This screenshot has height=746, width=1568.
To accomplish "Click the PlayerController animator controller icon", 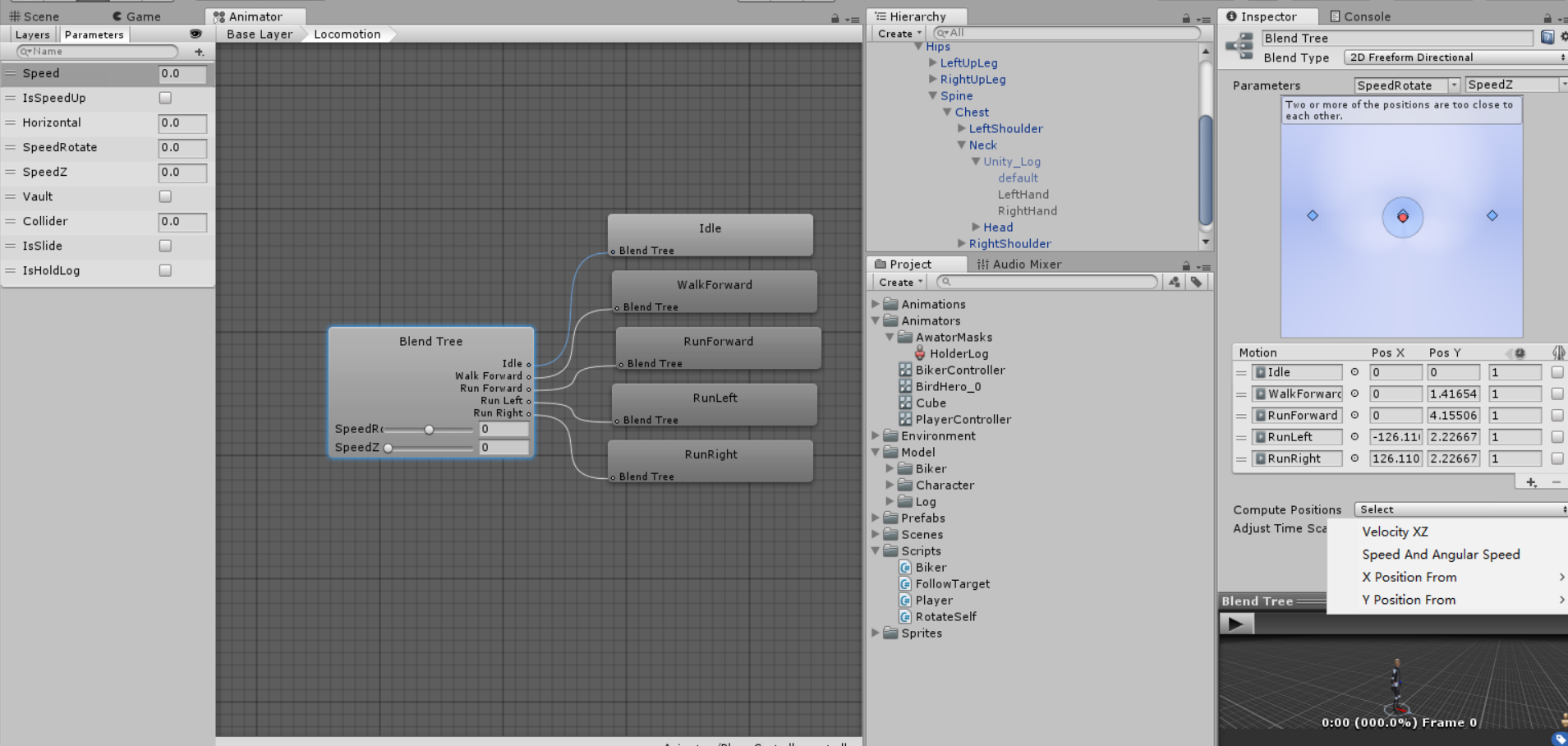I will (x=906, y=419).
